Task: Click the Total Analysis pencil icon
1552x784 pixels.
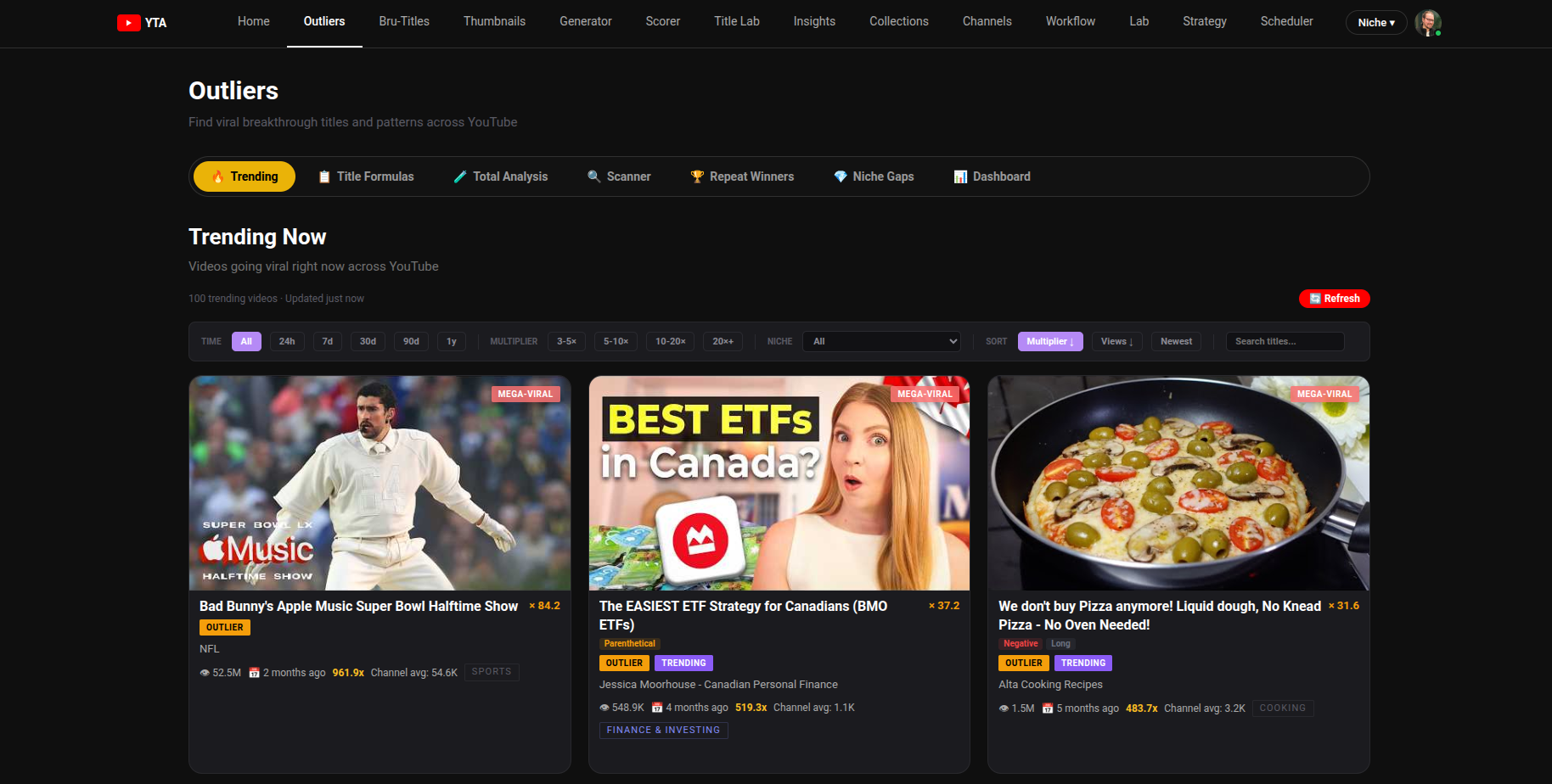Action: click(459, 176)
